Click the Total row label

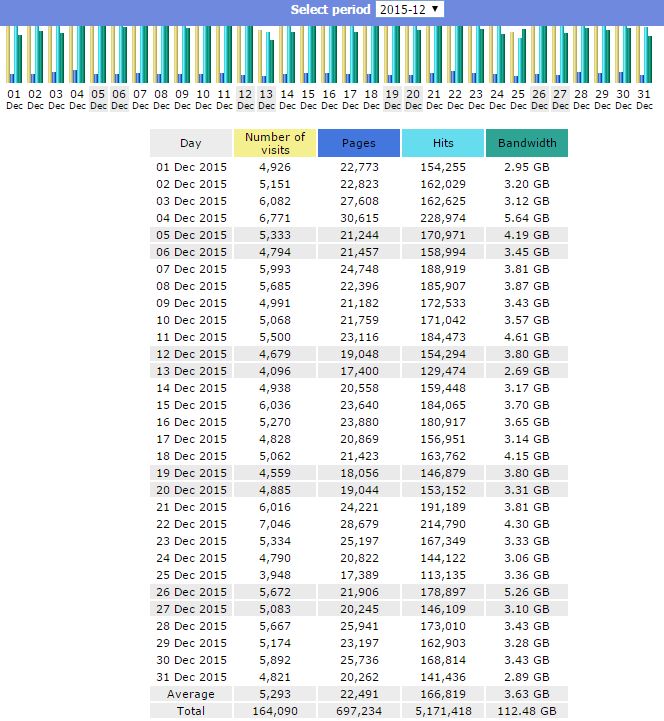pos(191,711)
